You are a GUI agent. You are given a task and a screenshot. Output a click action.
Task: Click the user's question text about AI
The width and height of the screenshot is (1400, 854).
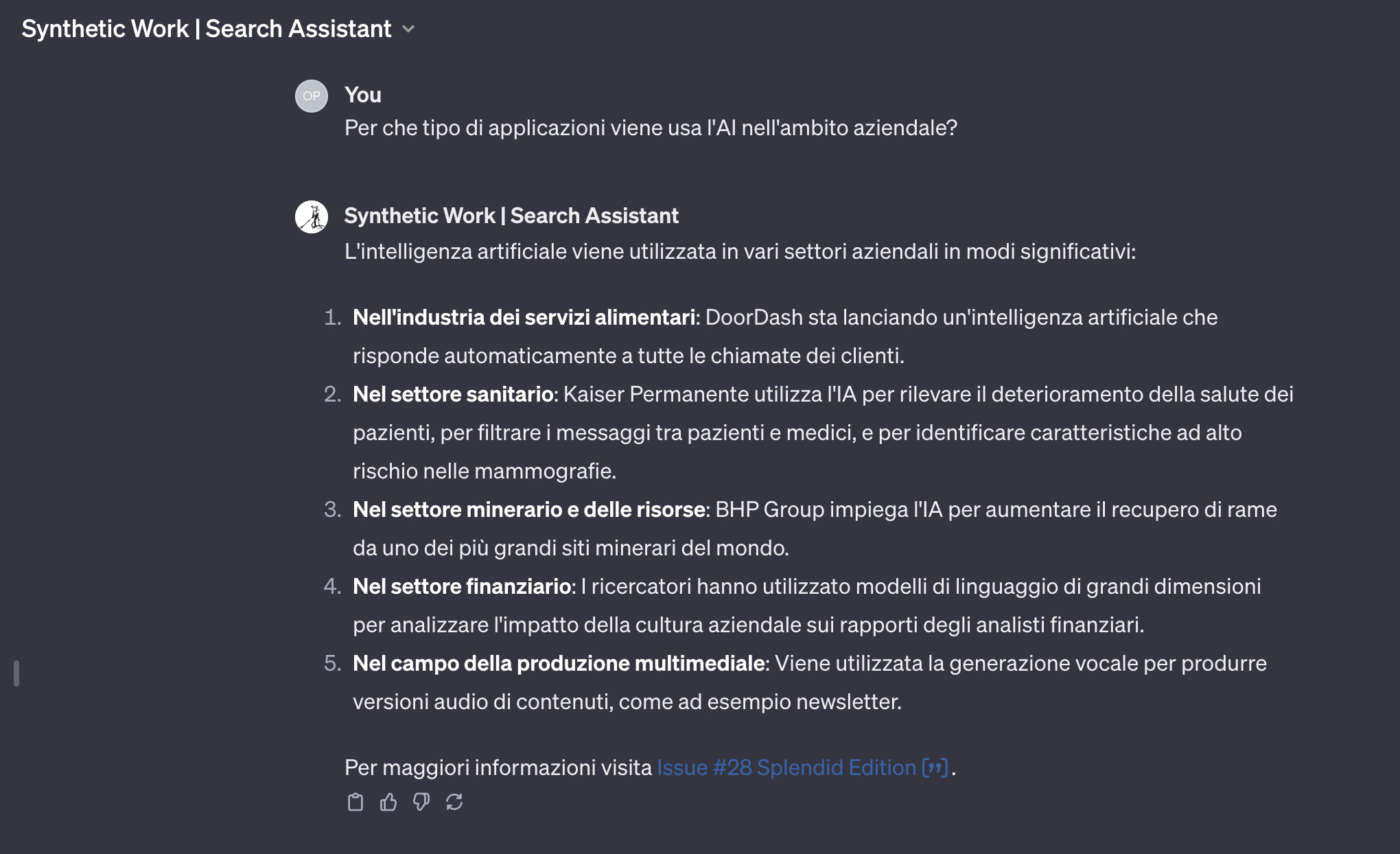[651, 128]
